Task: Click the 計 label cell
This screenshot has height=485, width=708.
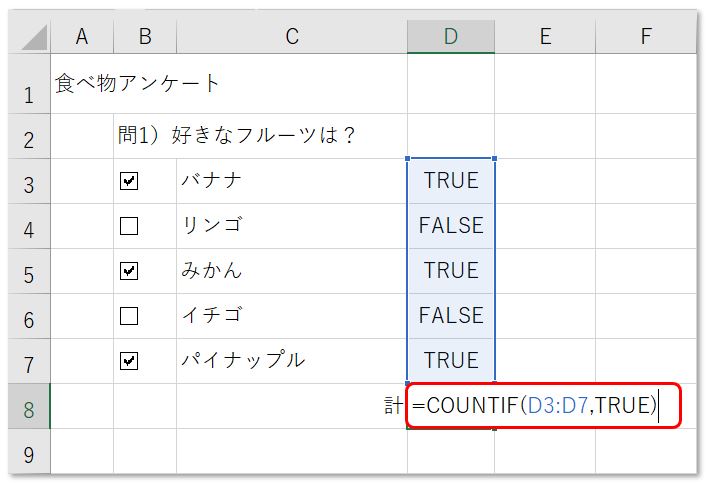Action: pos(392,407)
